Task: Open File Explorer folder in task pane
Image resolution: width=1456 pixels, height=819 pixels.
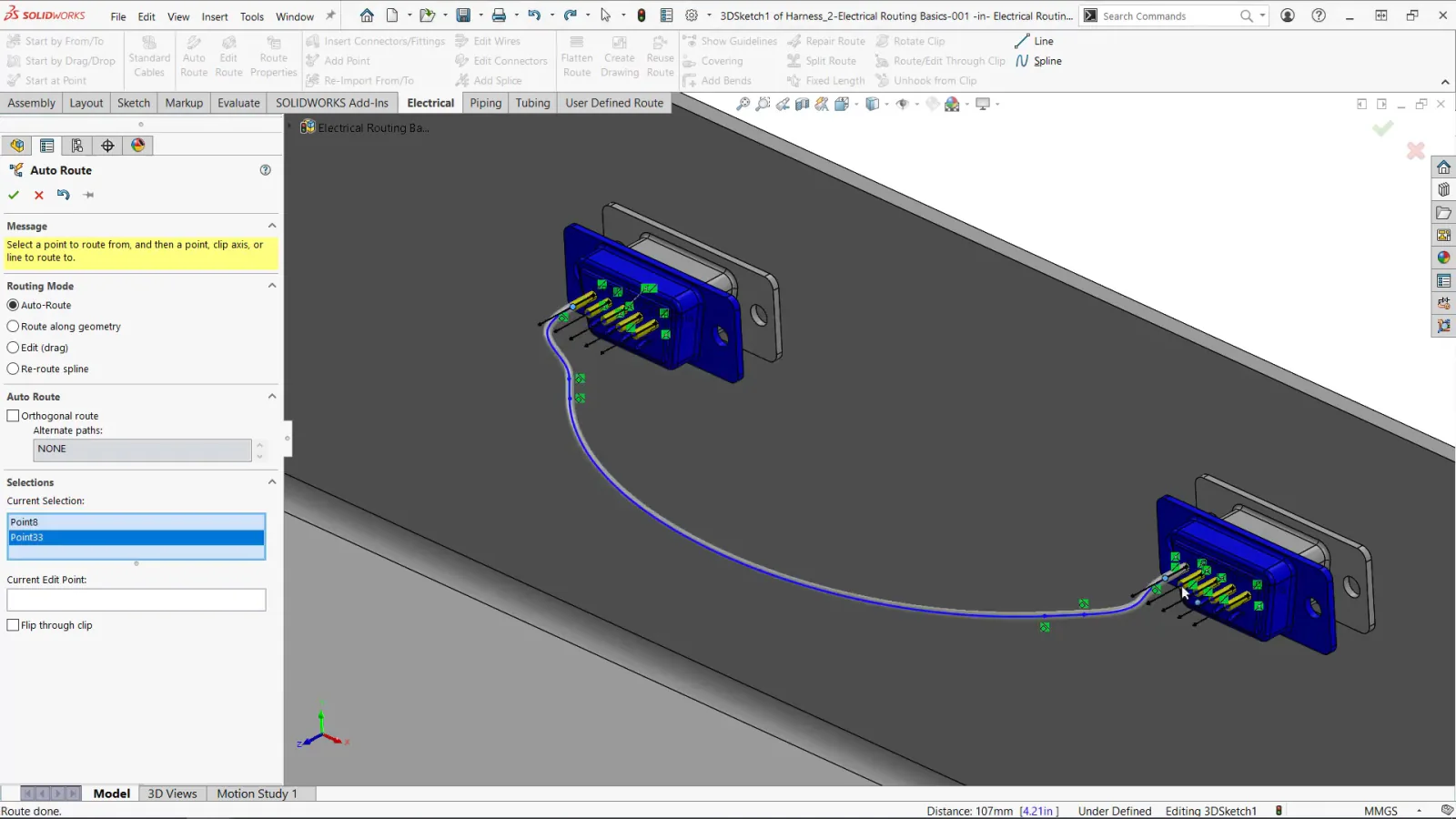Action: (1443, 213)
